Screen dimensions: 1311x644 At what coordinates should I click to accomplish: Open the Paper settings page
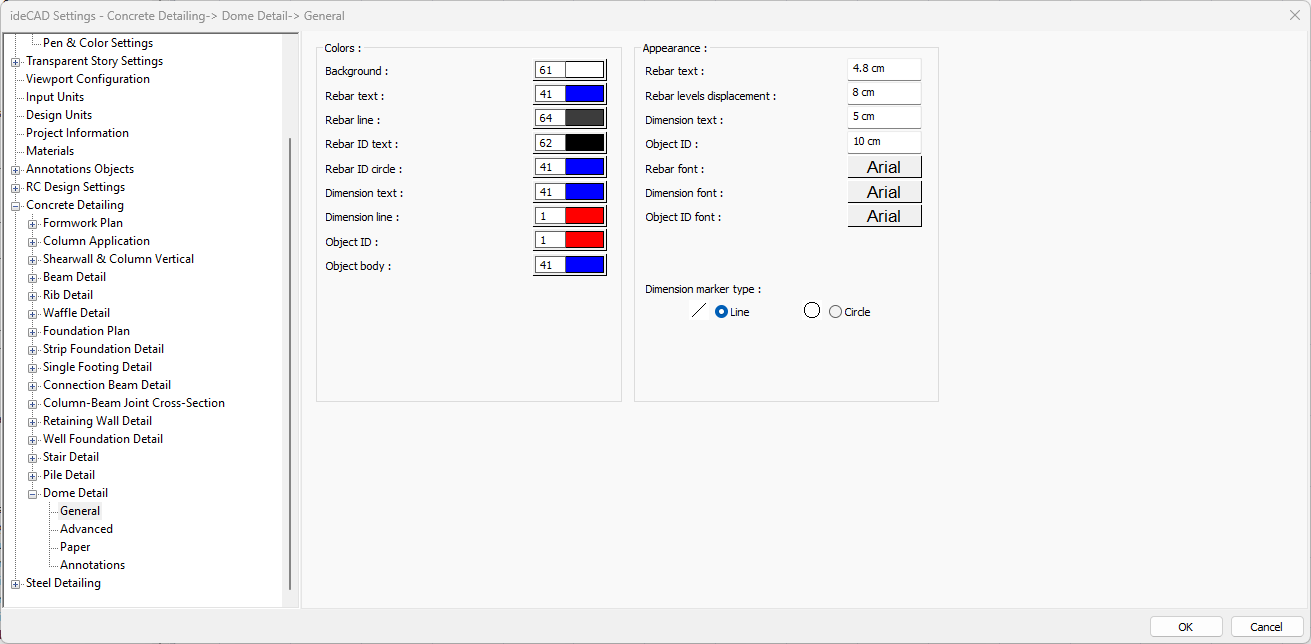pyautogui.click(x=75, y=547)
